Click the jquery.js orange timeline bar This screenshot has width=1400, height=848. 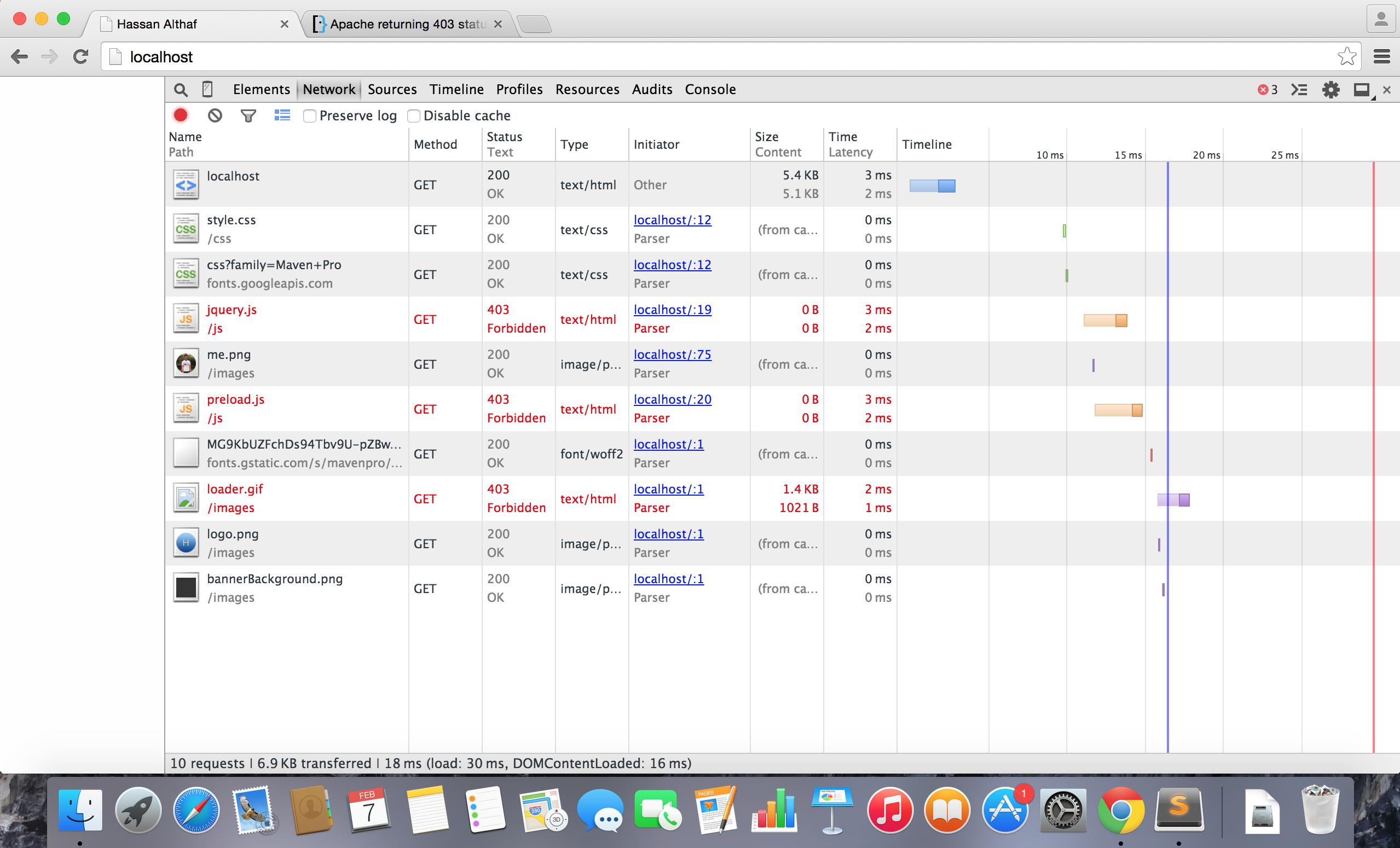point(1105,321)
